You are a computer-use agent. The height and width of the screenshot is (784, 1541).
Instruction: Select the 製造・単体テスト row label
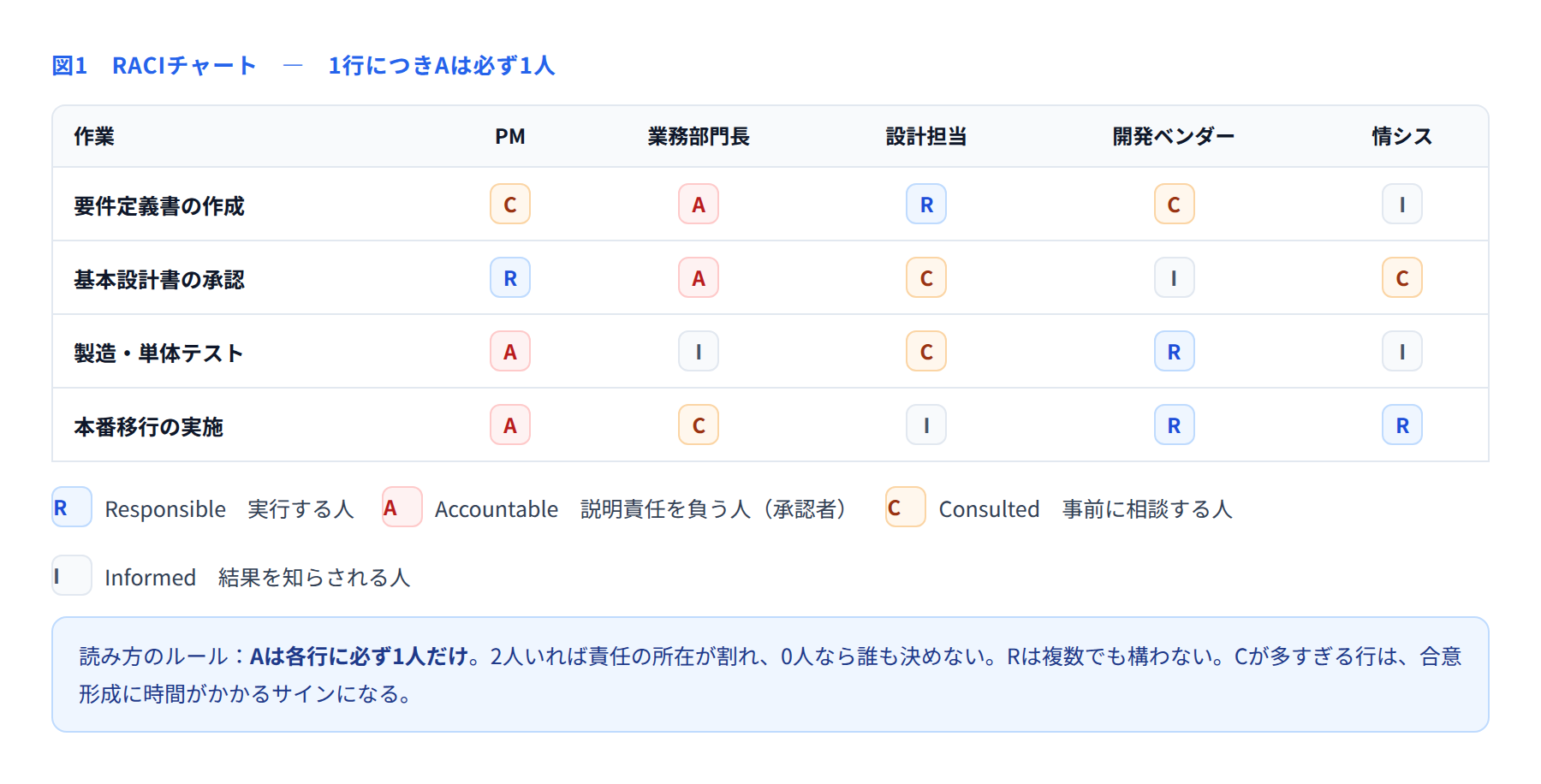[x=159, y=353]
